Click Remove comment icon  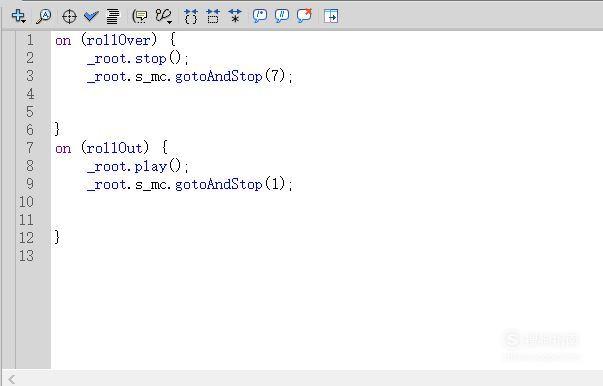(304, 16)
